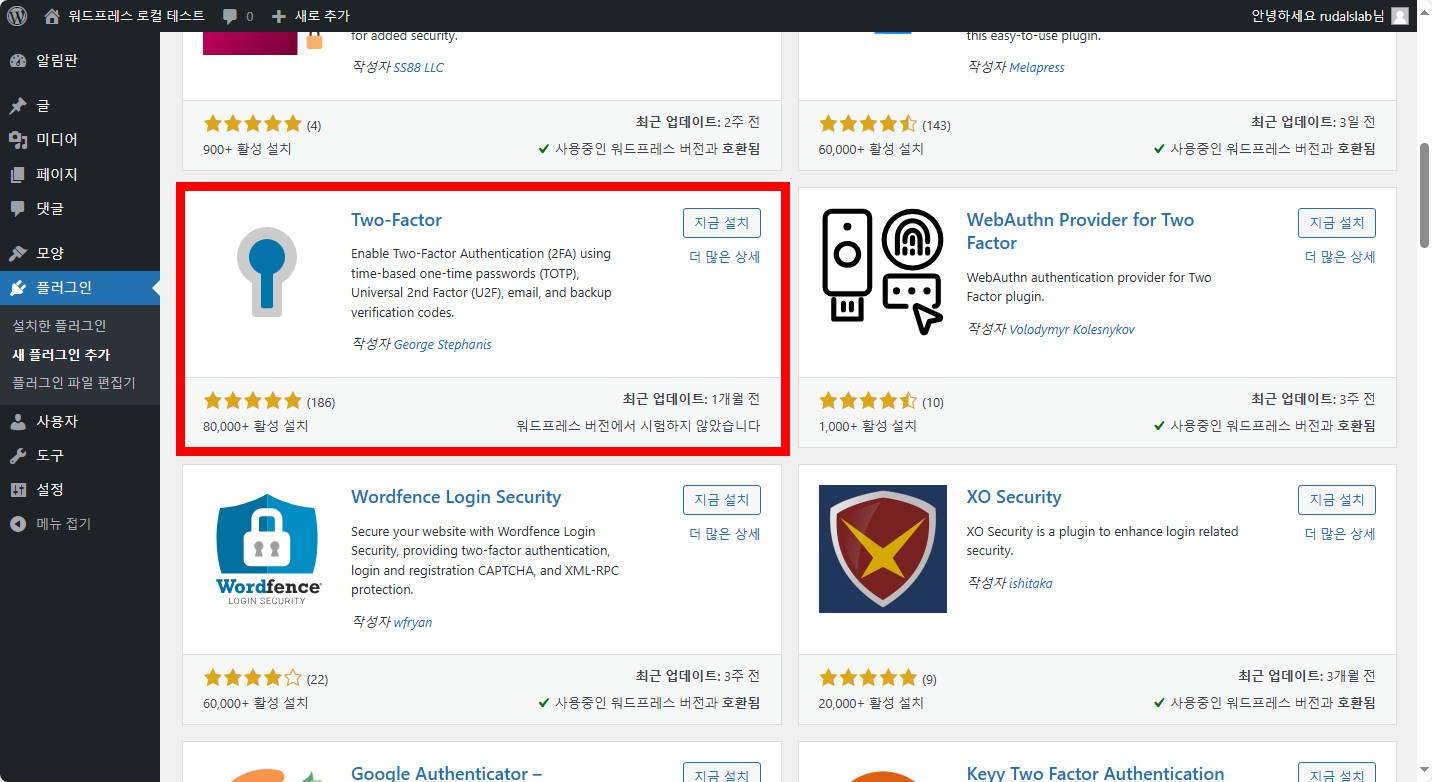Click the Wordfence Login Security logo
Image resolution: width=1432 pixels, height=782 pixels.
(267, 549)
